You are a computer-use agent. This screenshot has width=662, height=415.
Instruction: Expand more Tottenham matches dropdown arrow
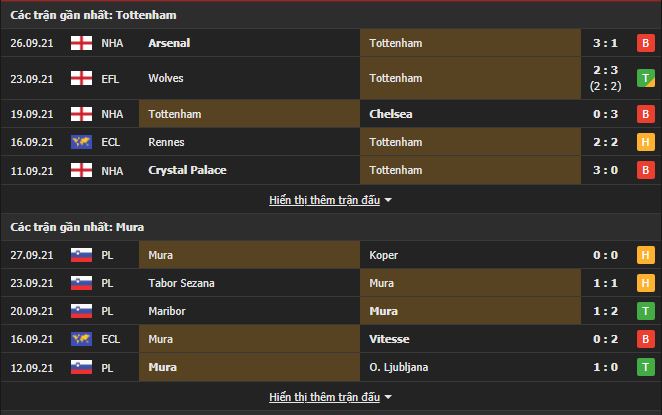pos(388,200)
